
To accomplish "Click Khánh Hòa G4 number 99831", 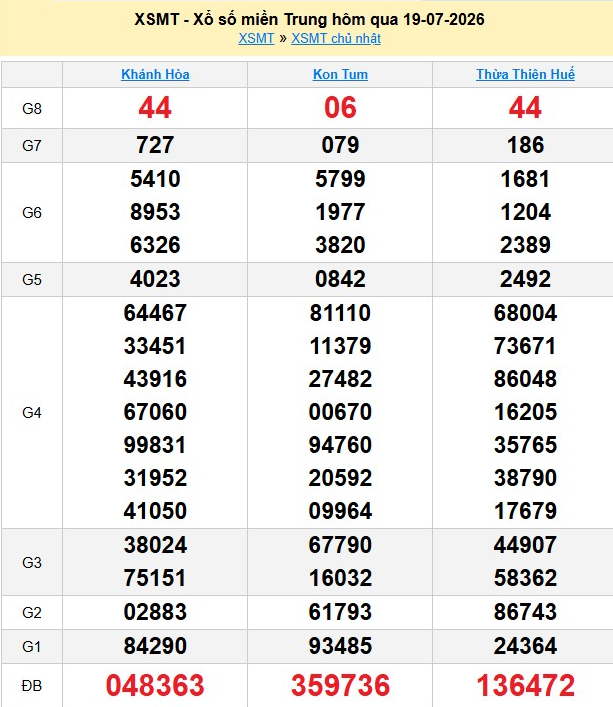I will (155, 445).
